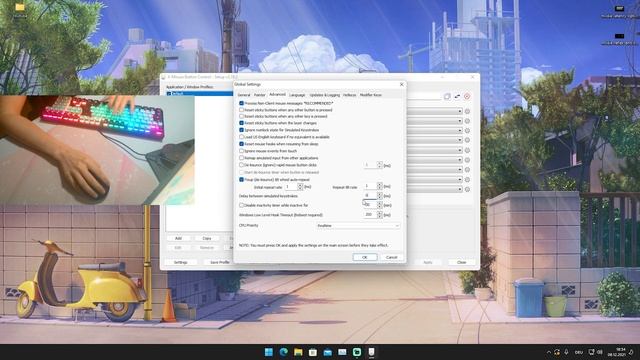This screenshot has width=640, height=360.
Task: Click the red reset layer icon
Action: coord(467,96)
